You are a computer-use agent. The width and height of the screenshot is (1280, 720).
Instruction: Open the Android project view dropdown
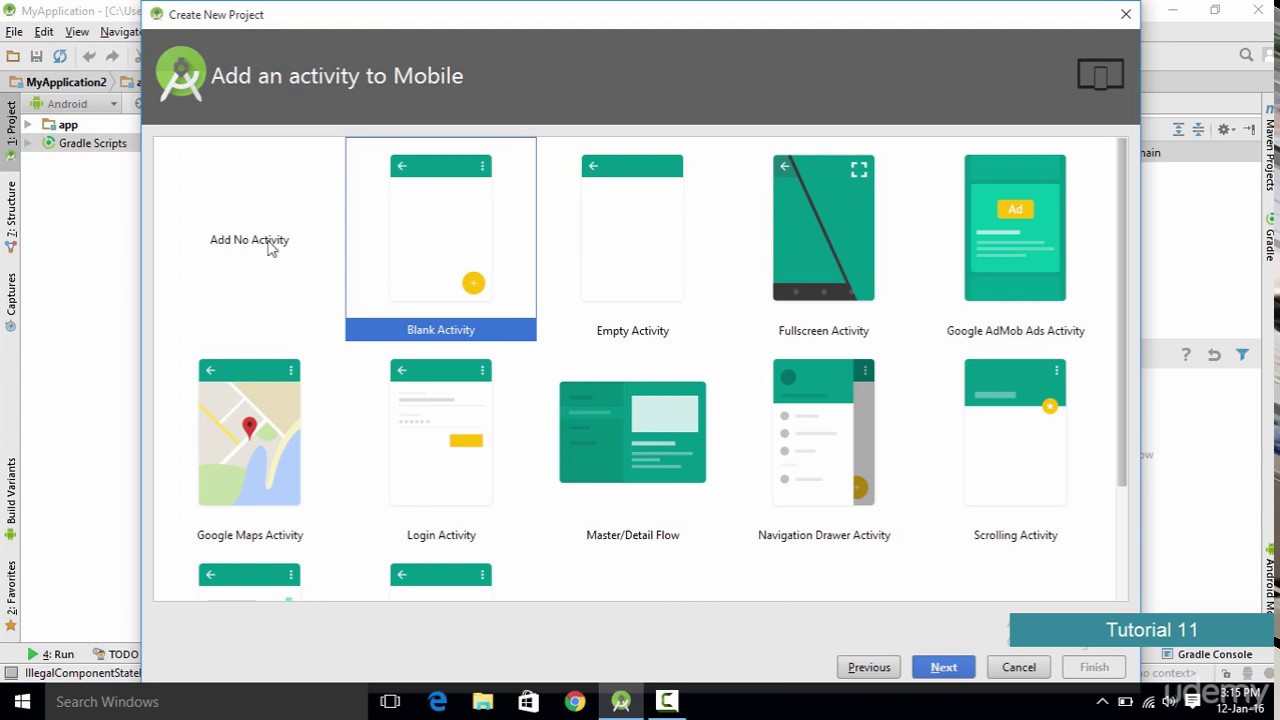[x=74, y=104]
